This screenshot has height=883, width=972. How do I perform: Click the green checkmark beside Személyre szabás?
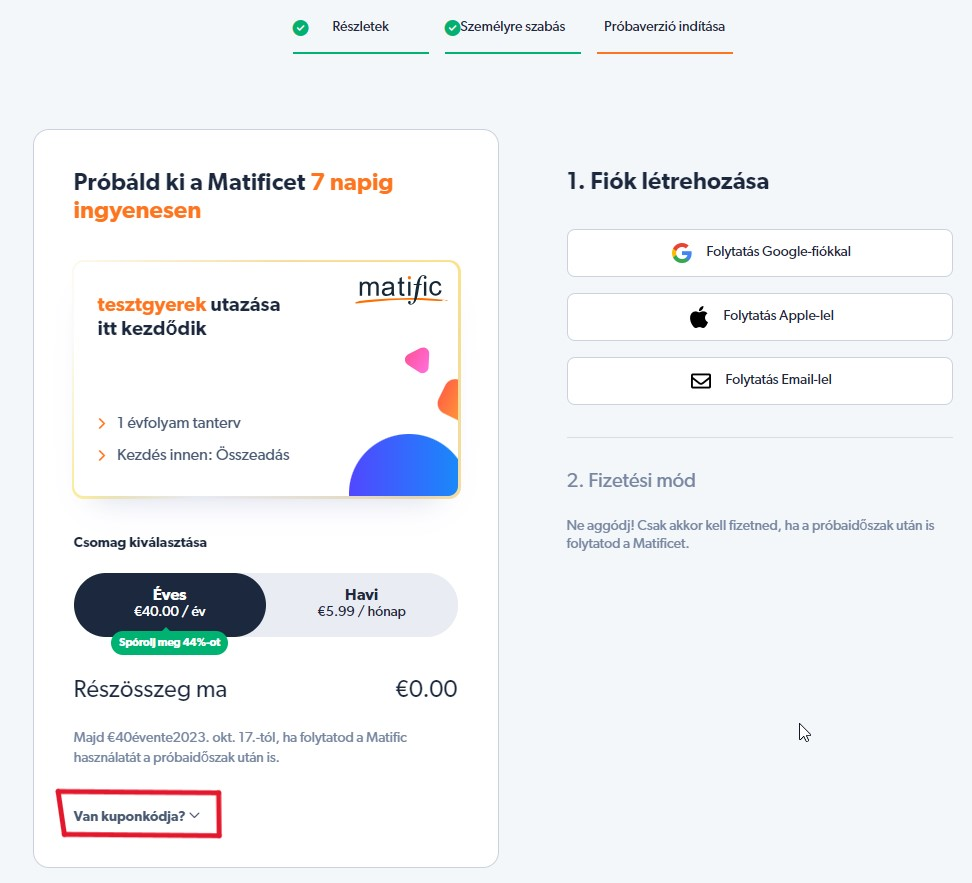pyautogui.click(x=453, y=28)
